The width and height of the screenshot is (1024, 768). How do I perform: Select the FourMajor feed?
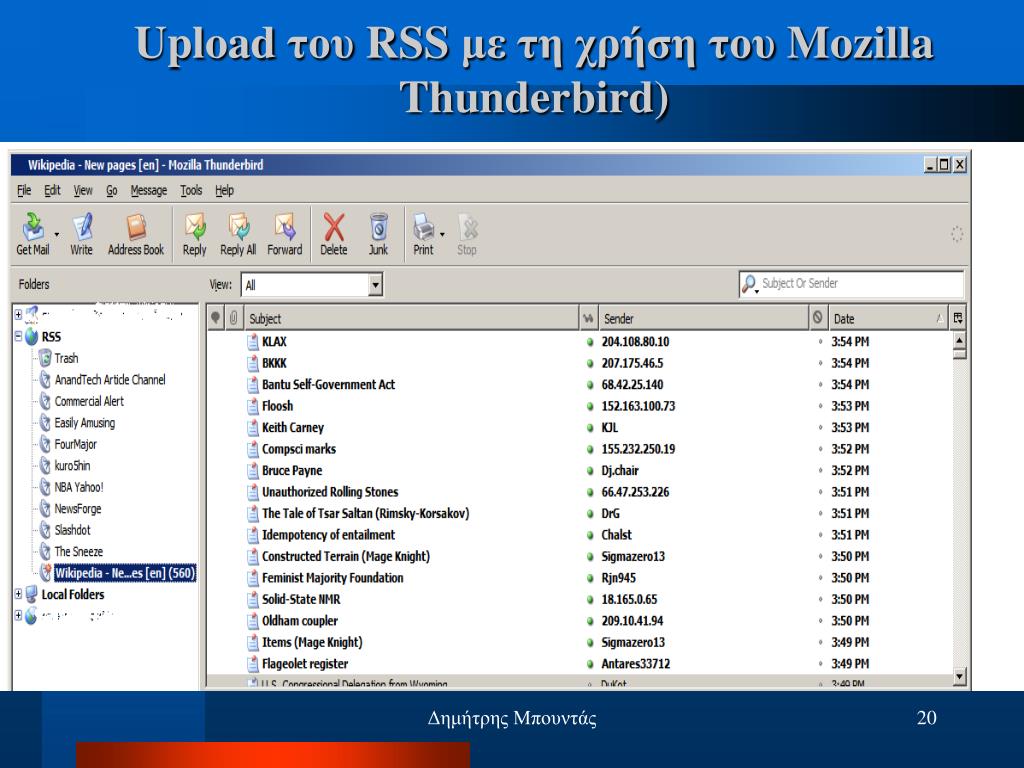(x=75, y=444)
